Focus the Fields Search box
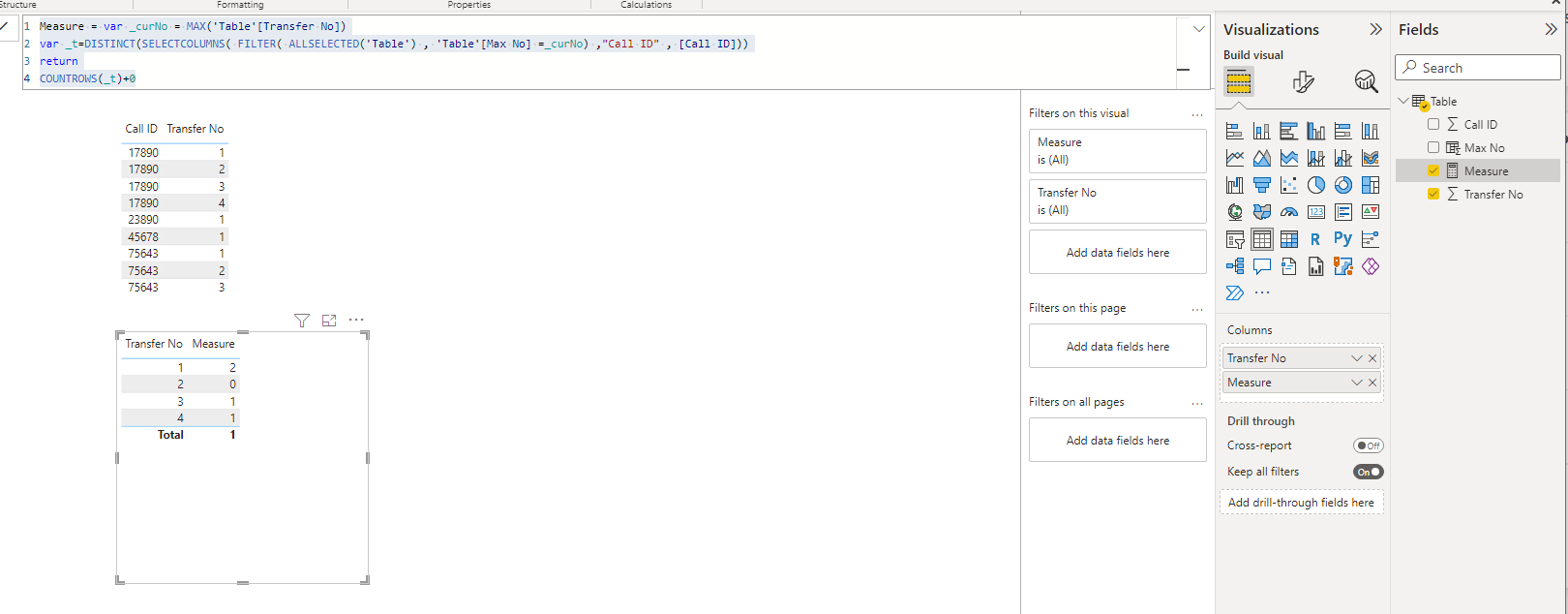Screen dimensions: 1568x614 pyautogui.click(x=1478, y=68)
